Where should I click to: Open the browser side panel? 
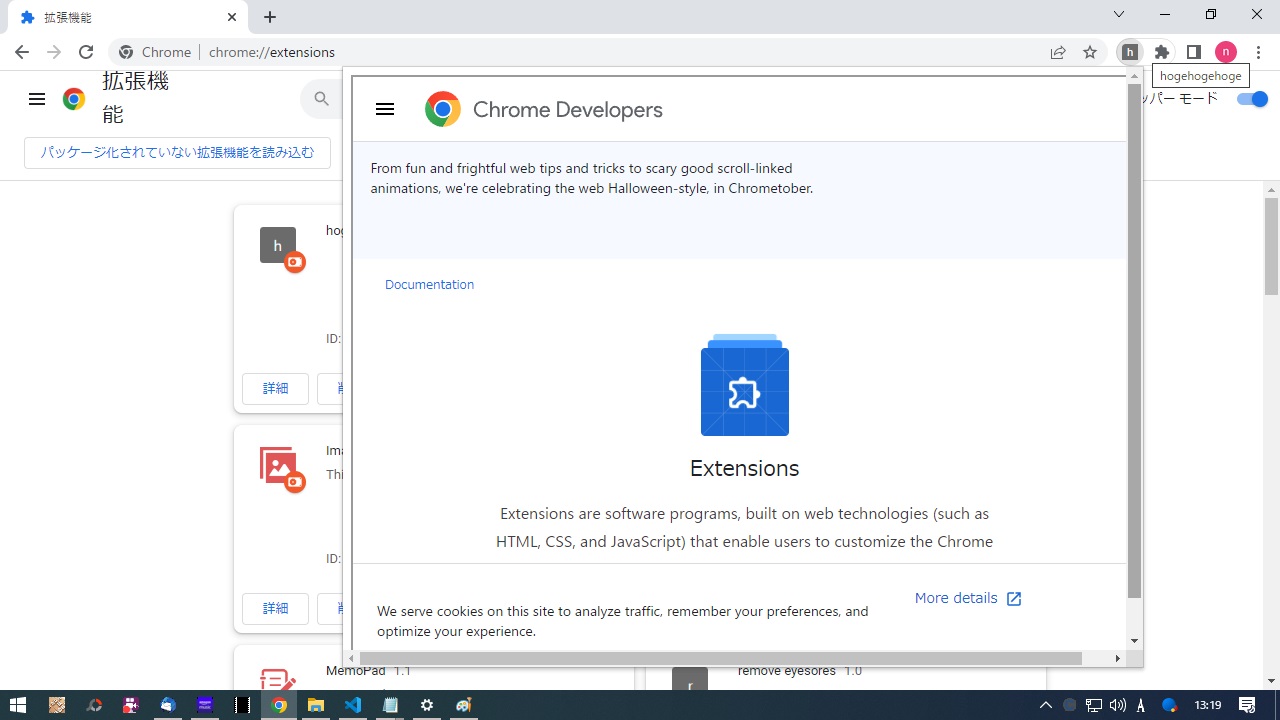pos(1193,52)
